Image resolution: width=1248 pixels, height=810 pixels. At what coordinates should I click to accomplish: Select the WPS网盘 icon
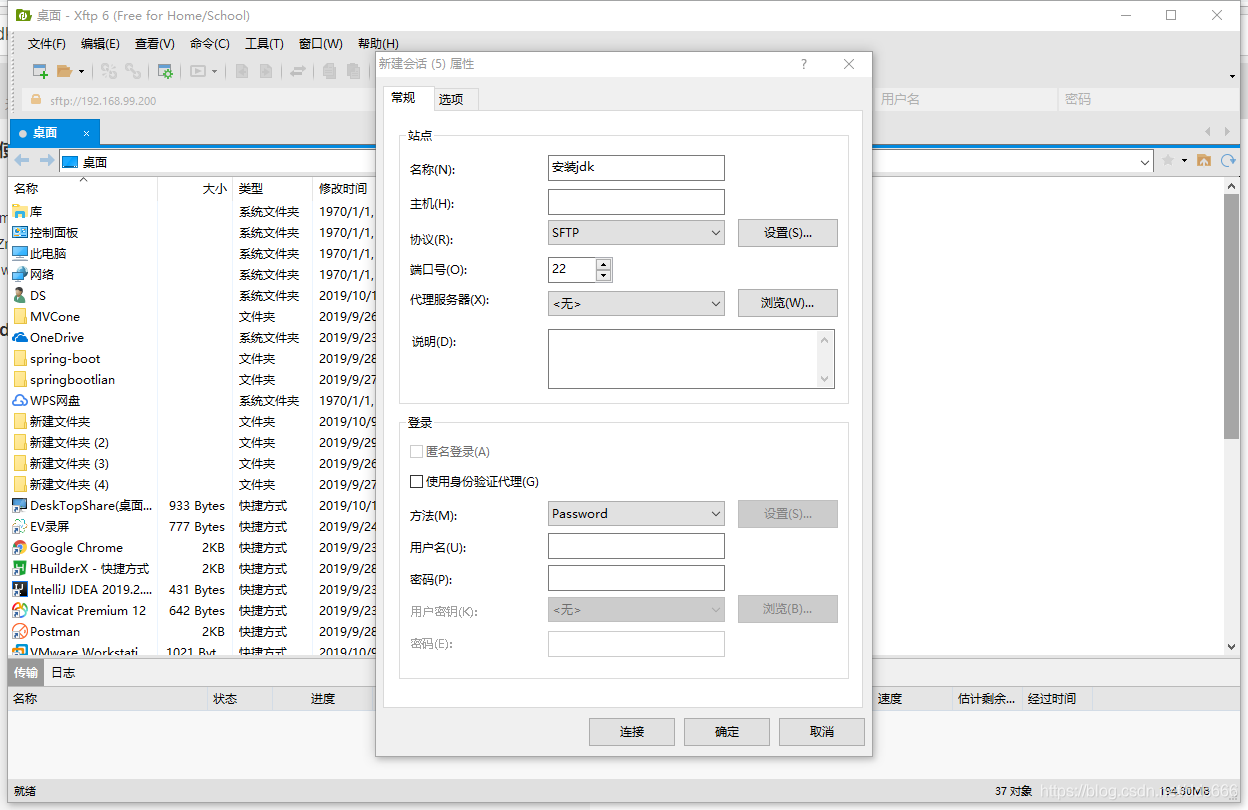19,401
